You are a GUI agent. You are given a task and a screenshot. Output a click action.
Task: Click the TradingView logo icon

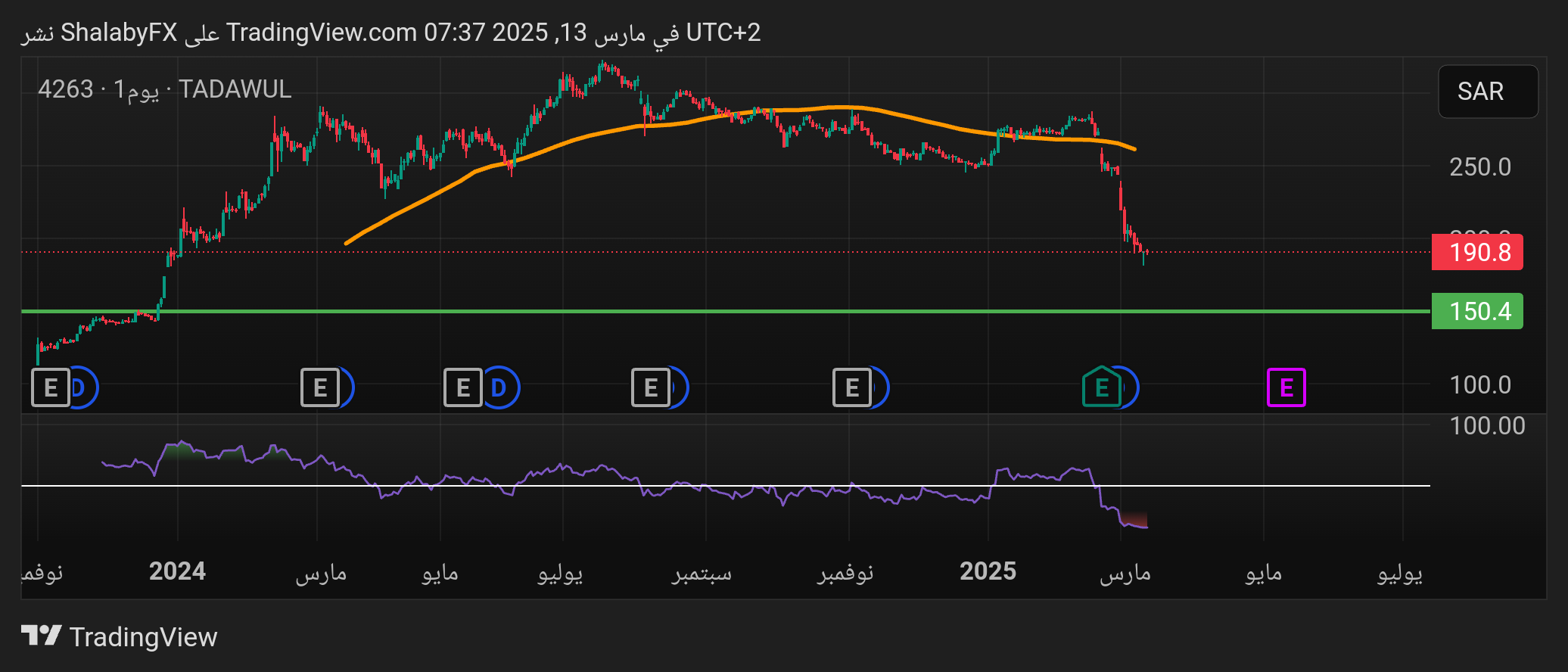(x=41, y=636)
